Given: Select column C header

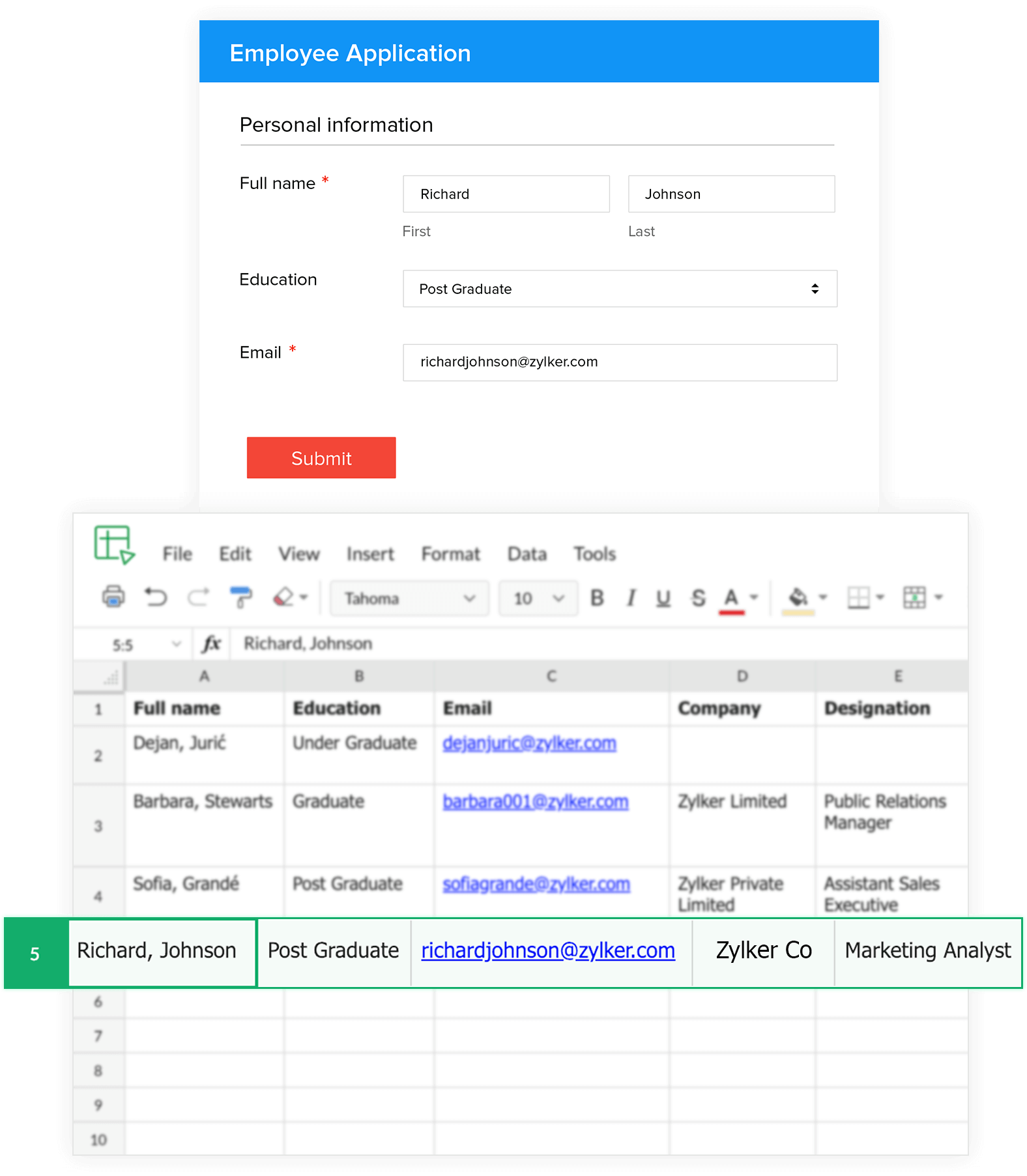Looking at the screenshot, I should click(551, 676).
